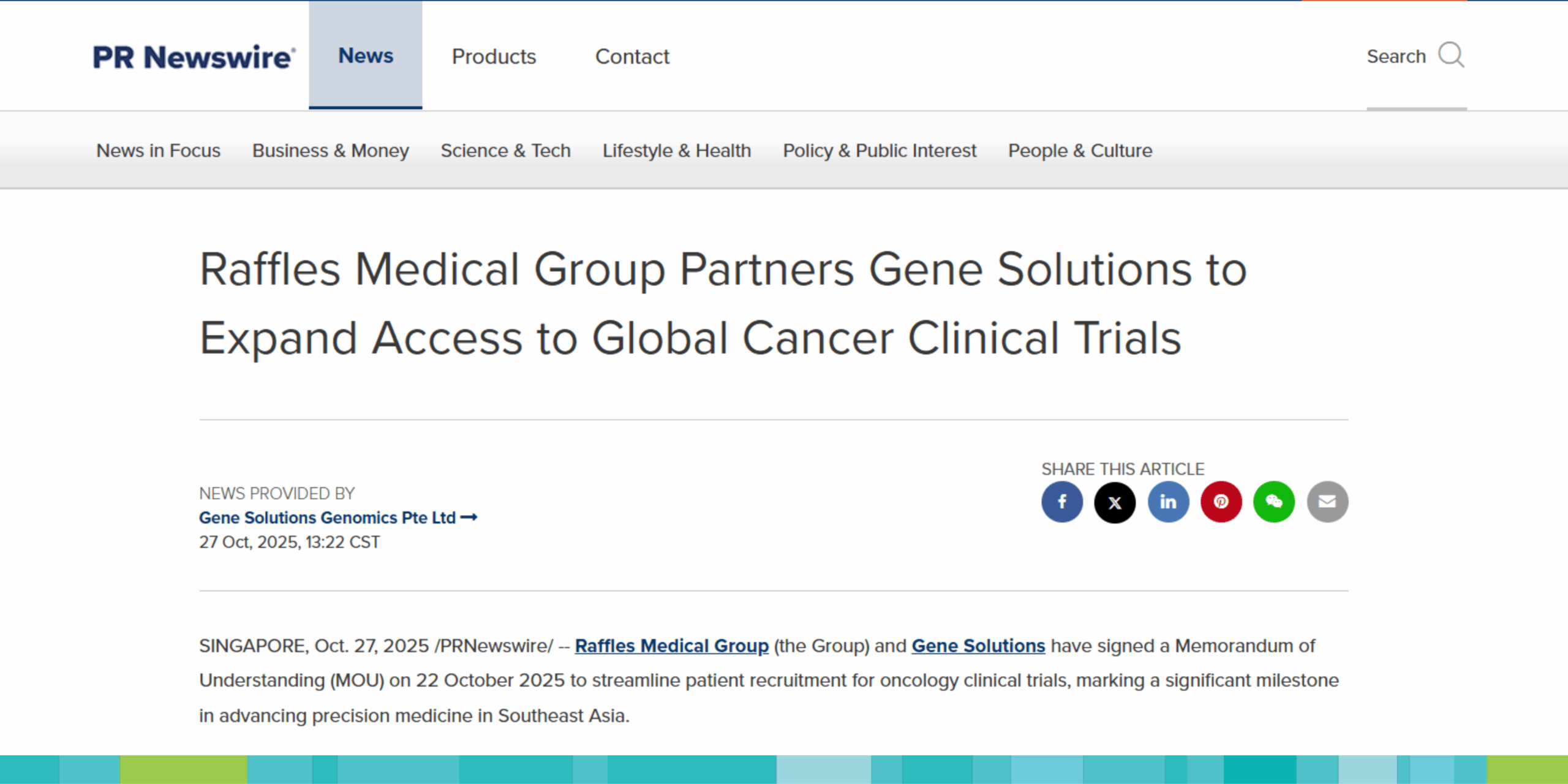This screenshot has height=784, width=1568.
Task: Open the Raffles Medical Group link
Action: (x=671, y=646)
